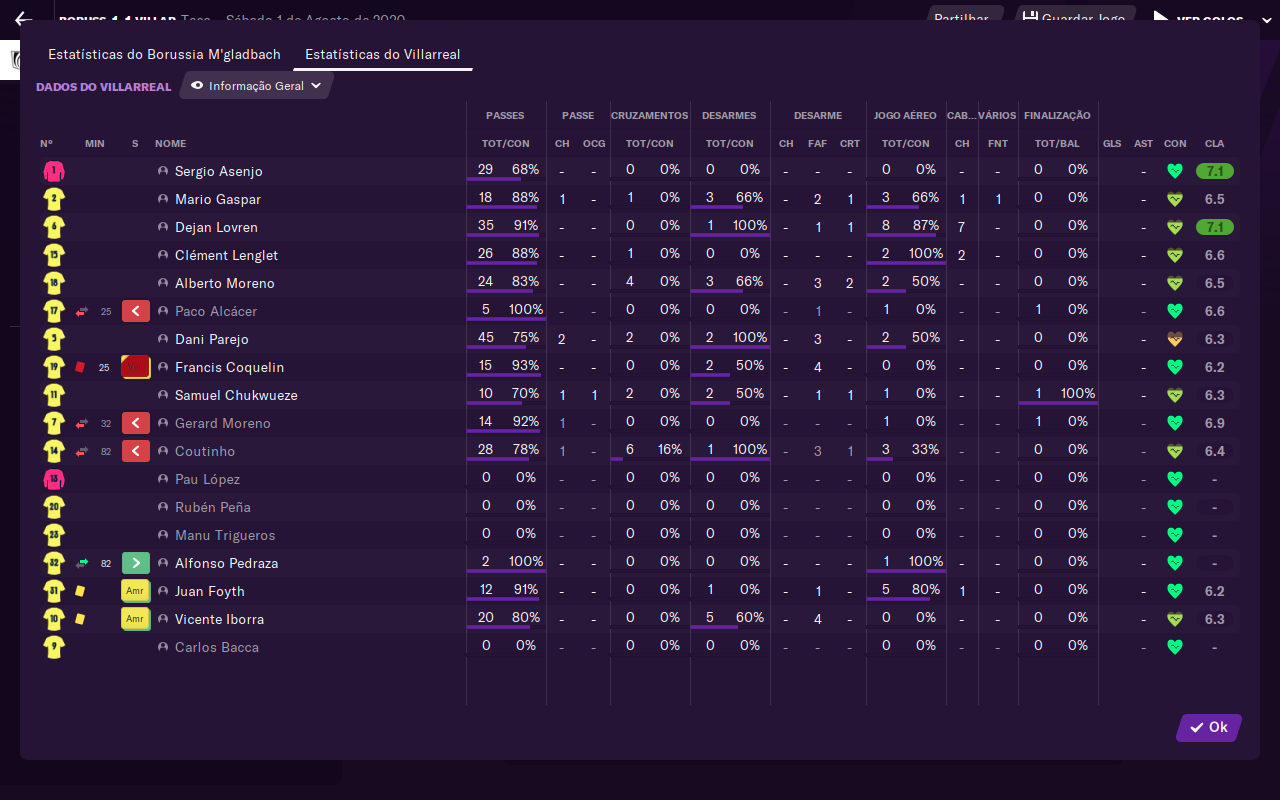1280x800 pixels.
Task: Click Paco Alcácer's substitution arrows icon
Action: click(82, 311)
